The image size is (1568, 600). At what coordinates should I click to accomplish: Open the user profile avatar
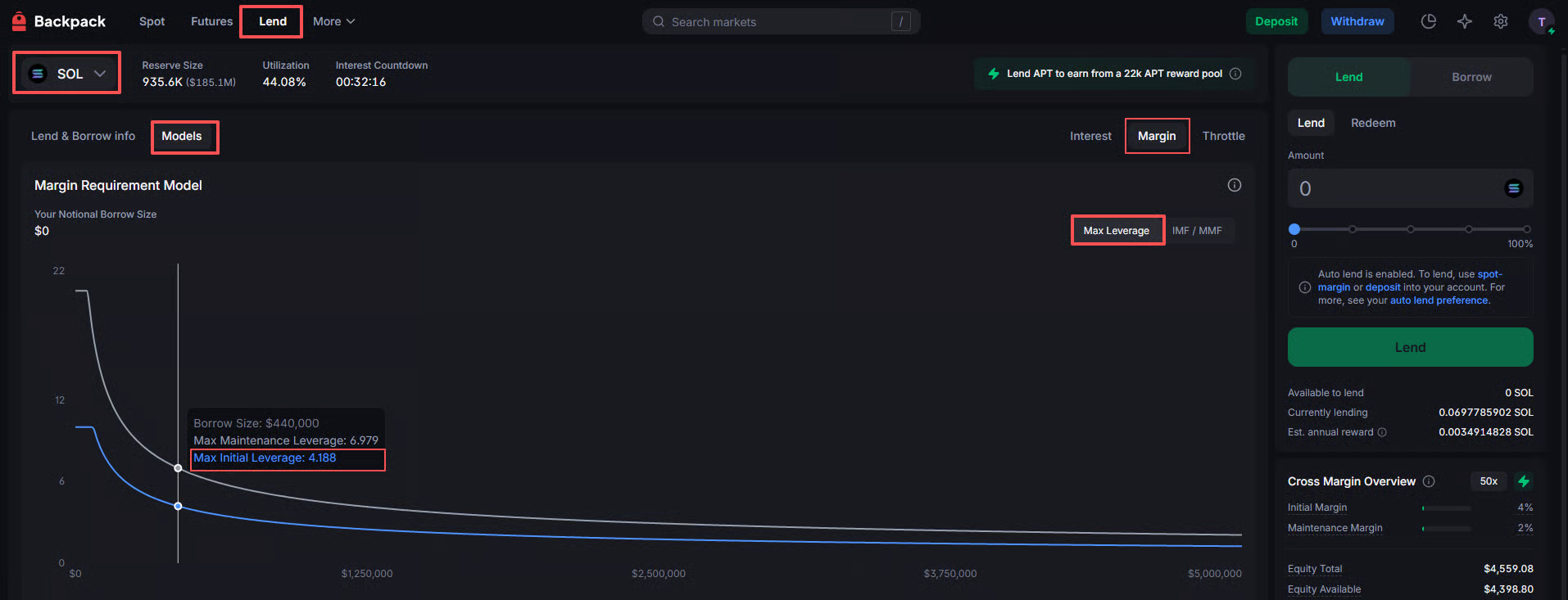pyautogui.click(x=1541, y=22)
